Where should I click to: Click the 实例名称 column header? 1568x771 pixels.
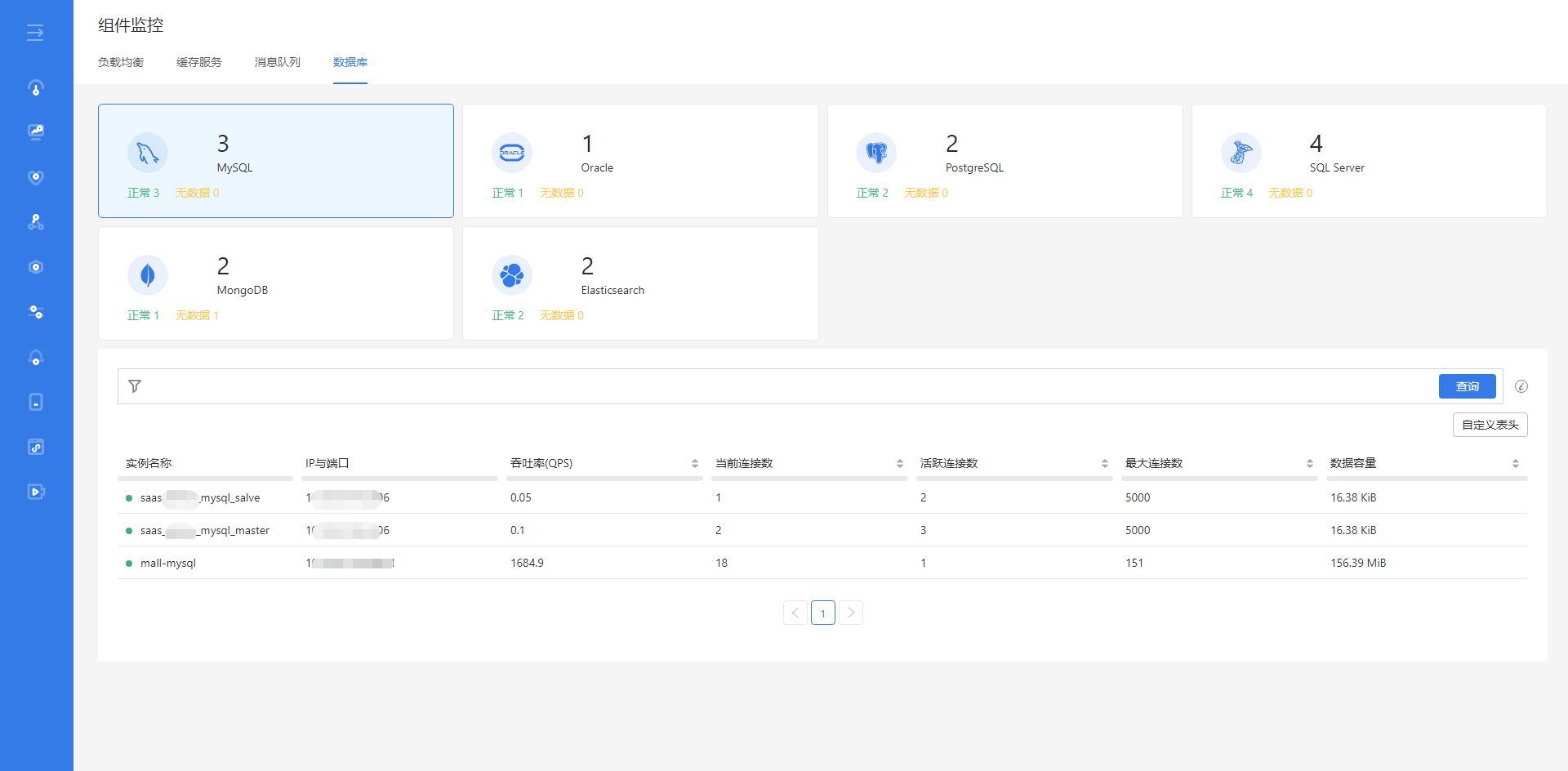coord(149,463)
